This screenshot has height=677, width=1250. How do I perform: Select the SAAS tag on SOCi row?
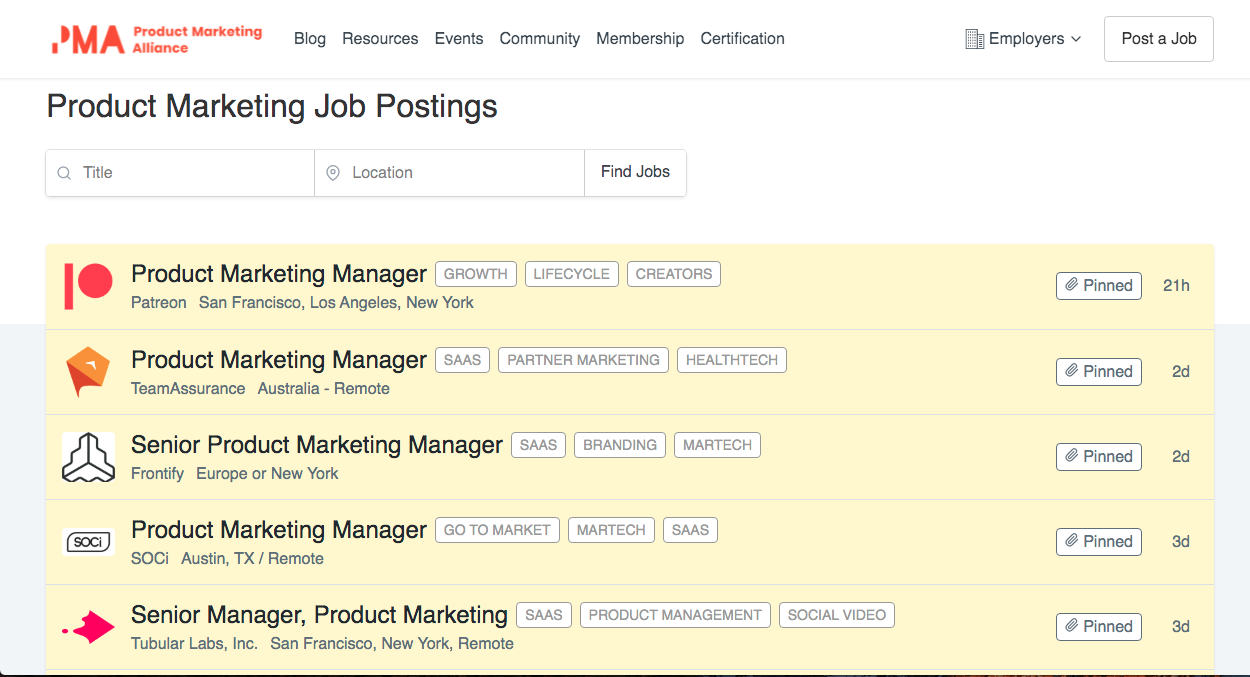(x=690, y=530)
